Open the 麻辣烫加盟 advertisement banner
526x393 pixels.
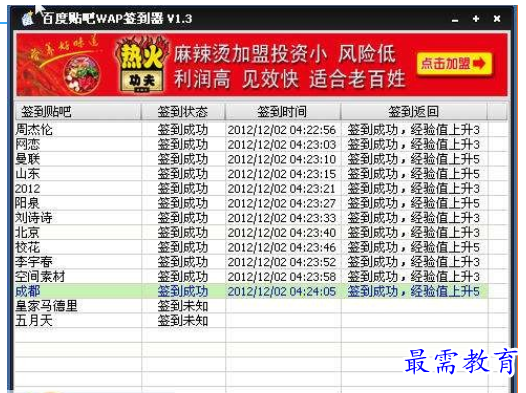[262, 64]
